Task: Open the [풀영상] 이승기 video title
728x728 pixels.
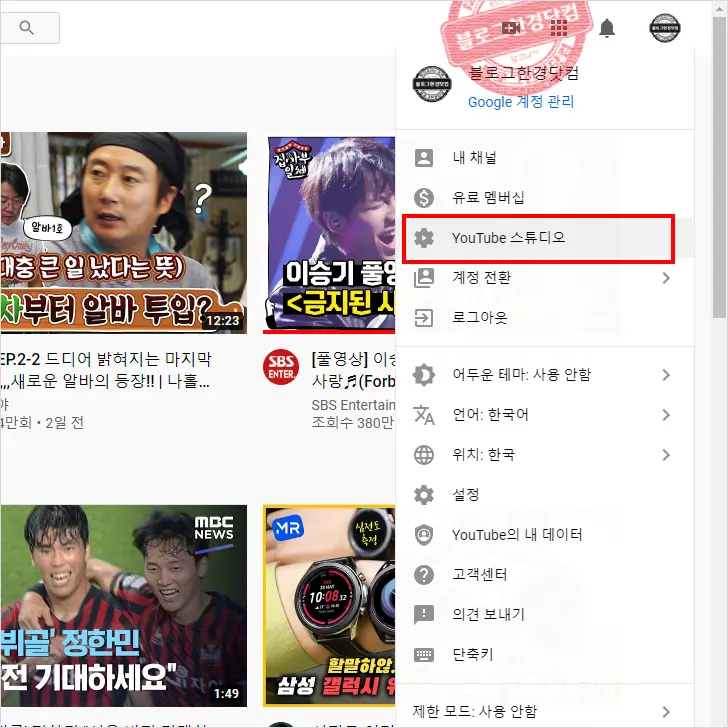Action: coord(353,370)
